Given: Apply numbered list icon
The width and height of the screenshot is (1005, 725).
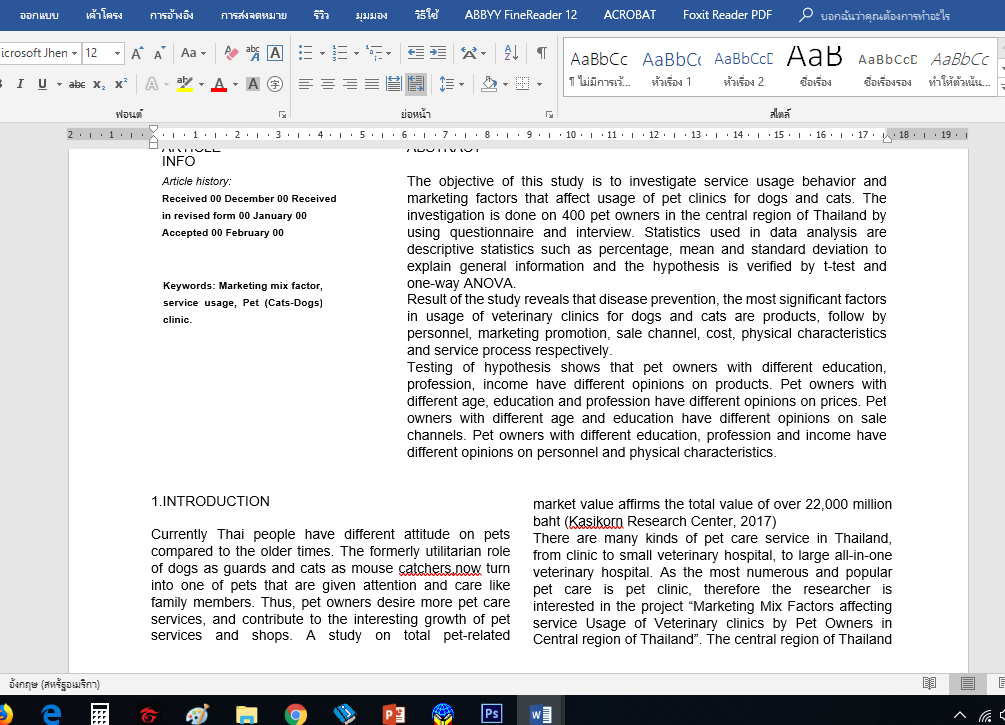Looking at the screenshot, I should pos(340,53).
